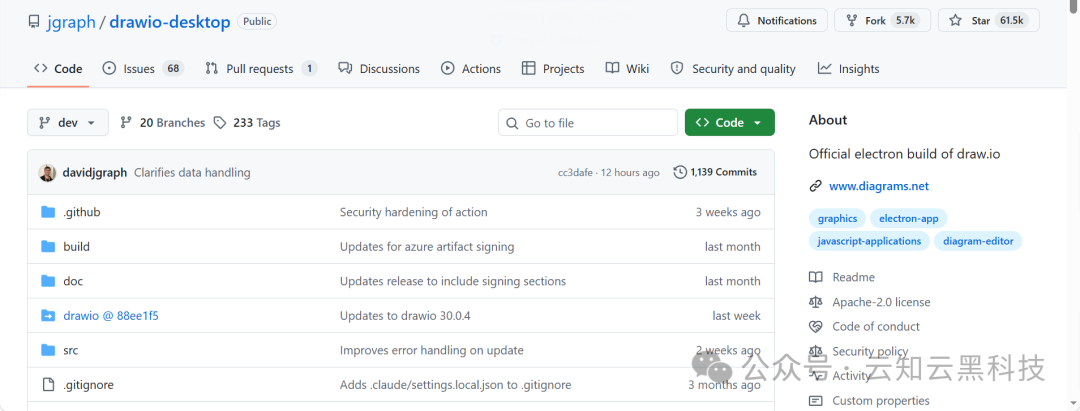Open Improves error handling on update commit
This screenshot has width=1080, height=411.
click(x=432, y=350)
